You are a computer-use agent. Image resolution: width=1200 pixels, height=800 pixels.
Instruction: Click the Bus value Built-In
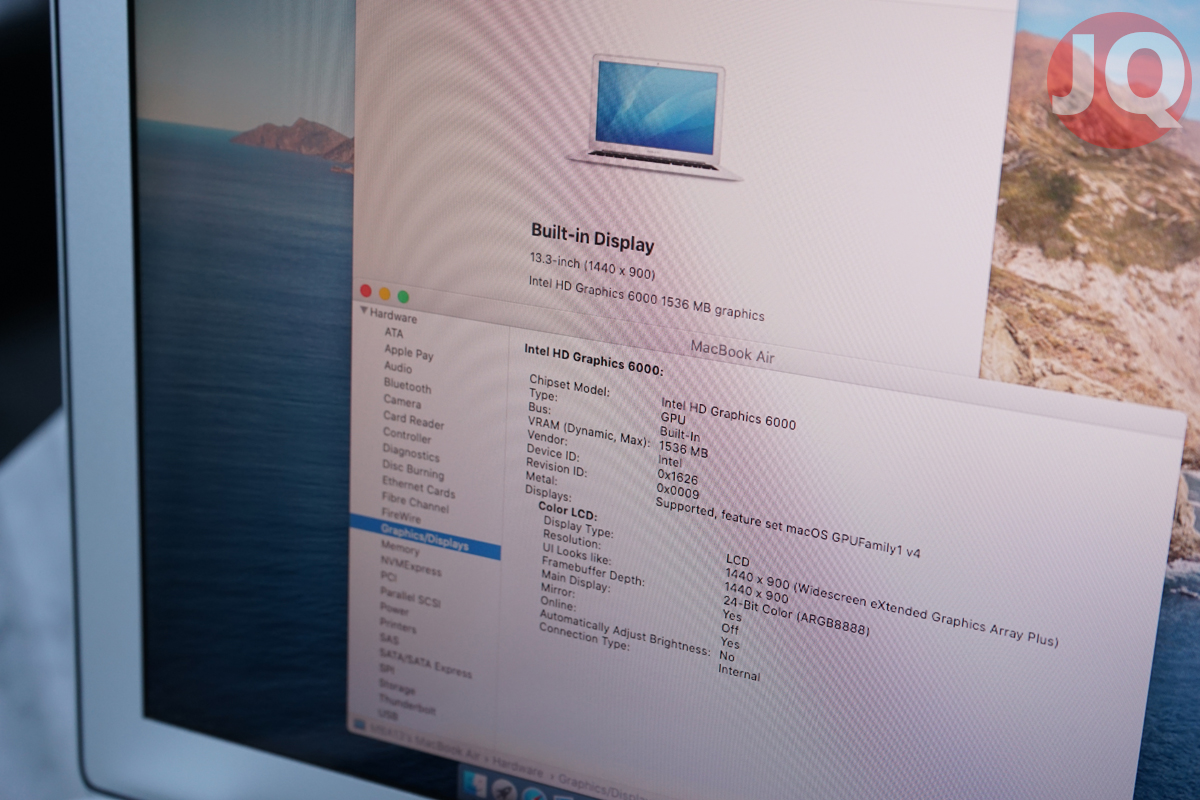[679, 434]
